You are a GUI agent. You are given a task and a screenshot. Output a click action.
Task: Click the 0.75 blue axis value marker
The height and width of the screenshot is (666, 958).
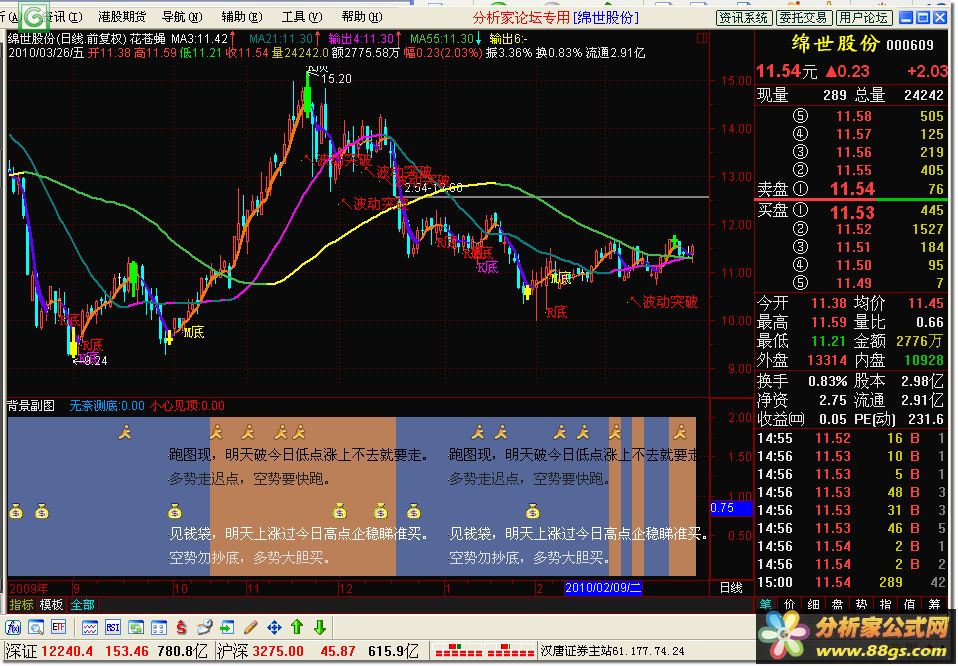(731, 508)
